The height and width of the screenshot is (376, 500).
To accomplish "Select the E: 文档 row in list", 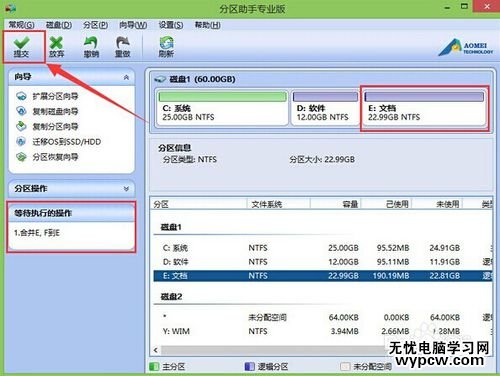I will (323, 276).
